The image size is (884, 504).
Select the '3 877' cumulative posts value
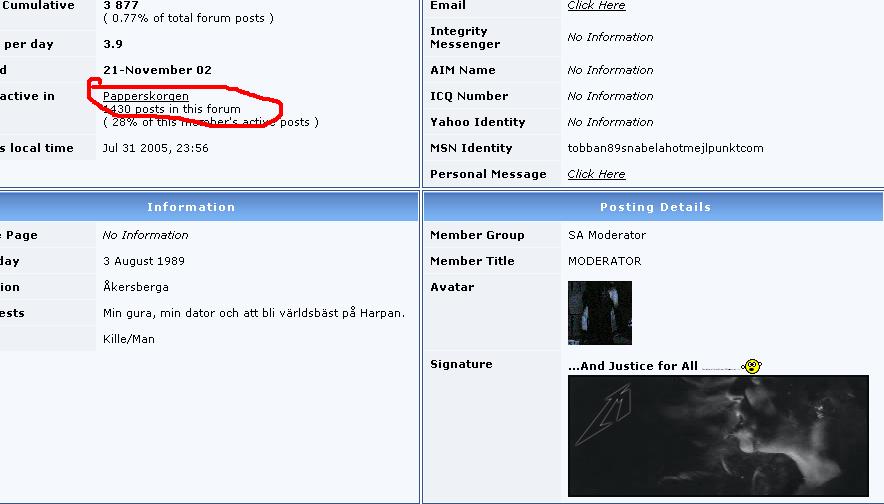pyautogui.click(x=121, y=5)
